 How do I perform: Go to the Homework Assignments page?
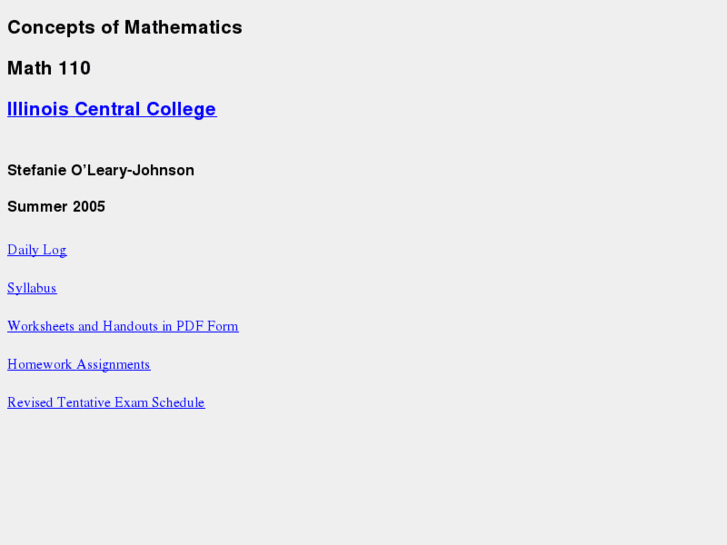[78, 364]
